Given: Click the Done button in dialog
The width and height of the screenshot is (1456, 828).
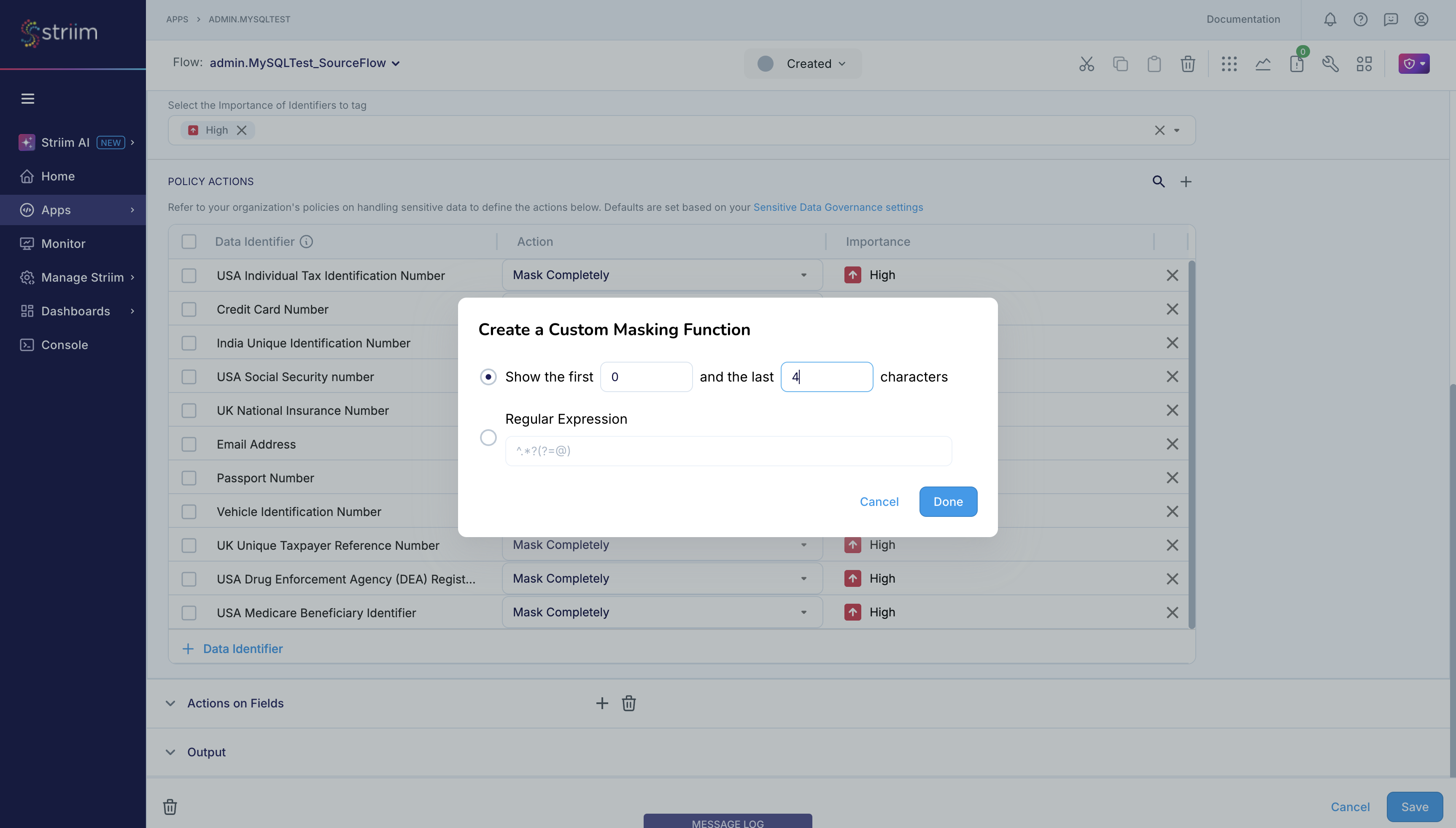Looking at the screenshot, I should (948, 502).
